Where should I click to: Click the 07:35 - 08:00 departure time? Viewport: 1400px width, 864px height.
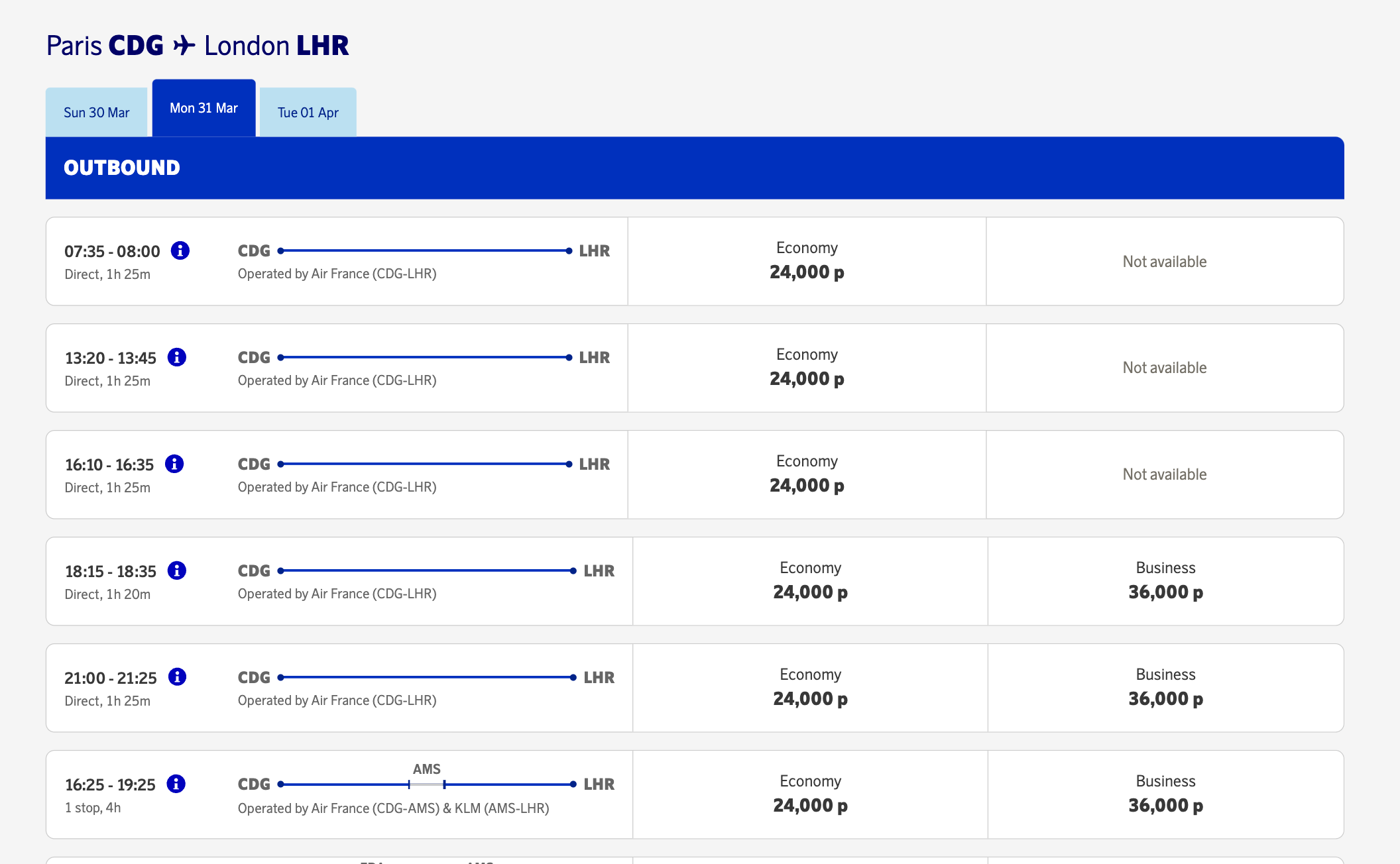click(112, 252)
